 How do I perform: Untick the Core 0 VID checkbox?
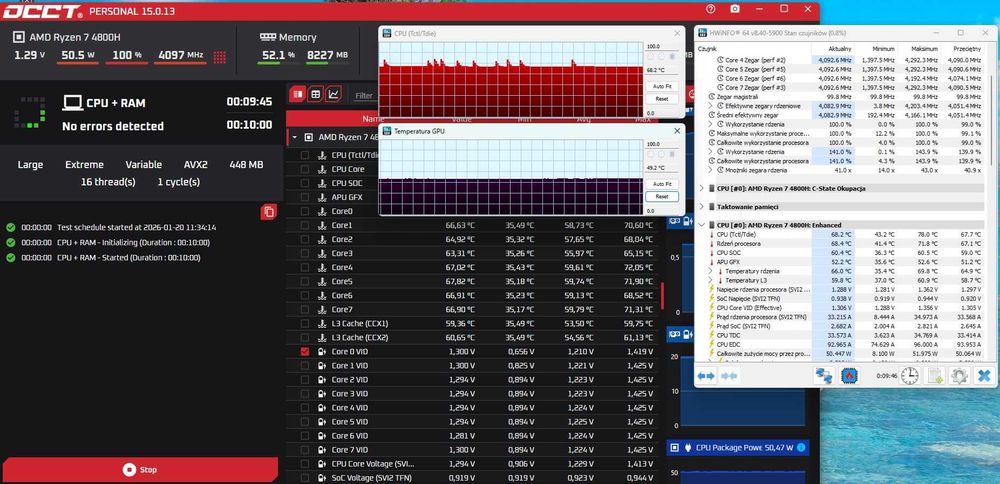click(304, 351)
